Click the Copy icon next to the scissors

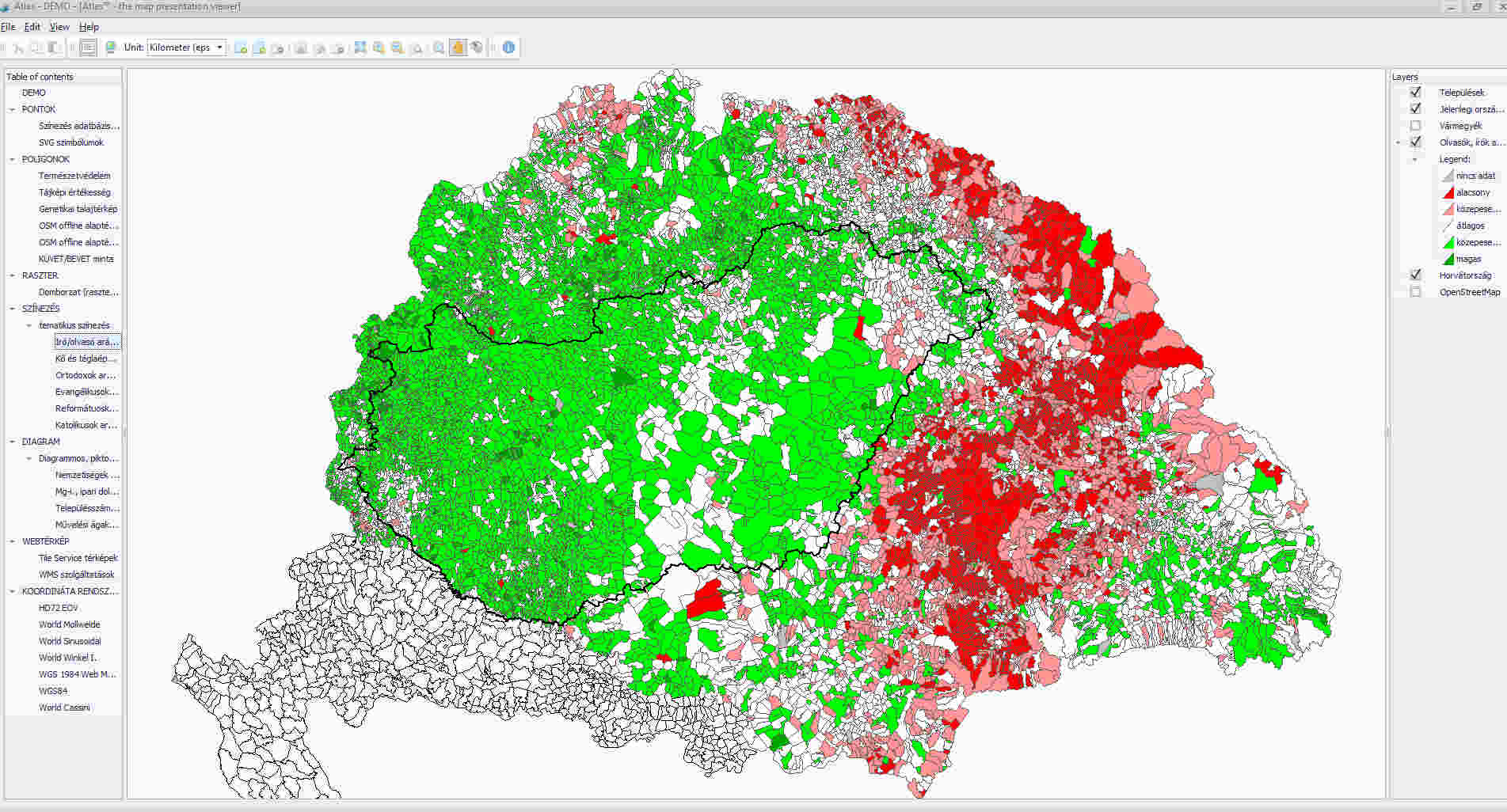[x=36, y=47]
